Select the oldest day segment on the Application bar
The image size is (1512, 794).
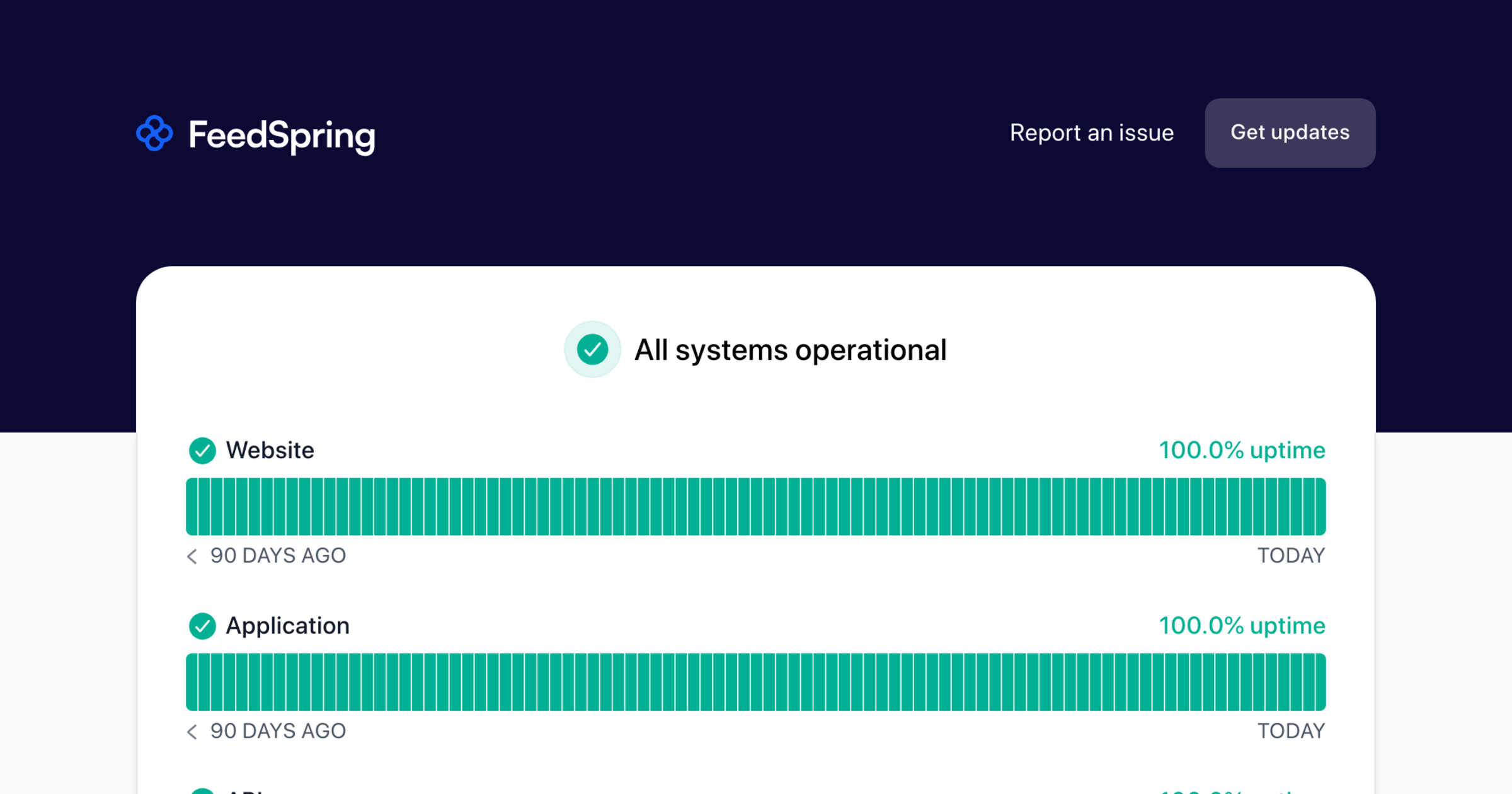(193, 681)
